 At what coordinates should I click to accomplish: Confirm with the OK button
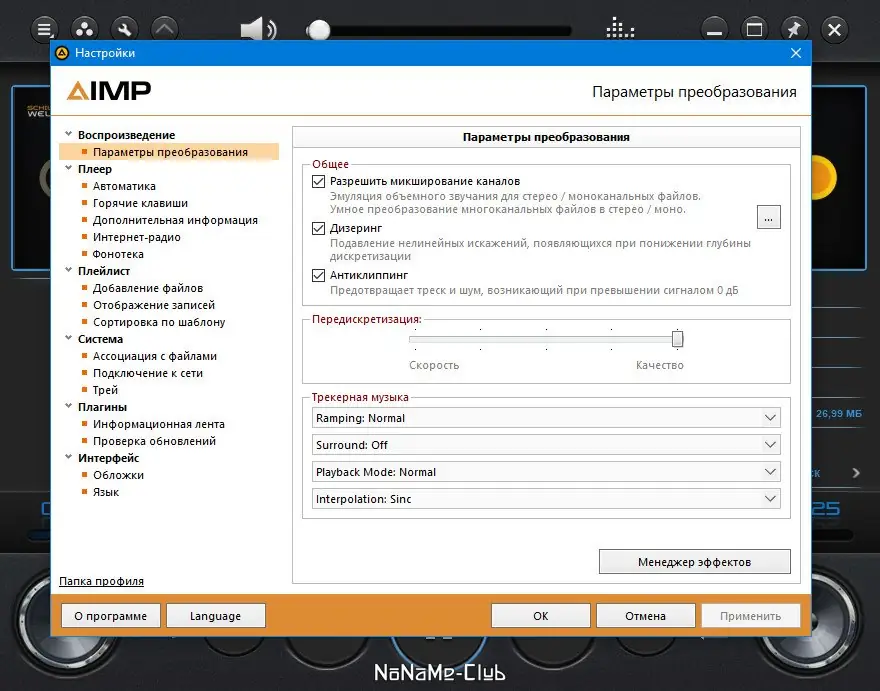tap(540, 616)
